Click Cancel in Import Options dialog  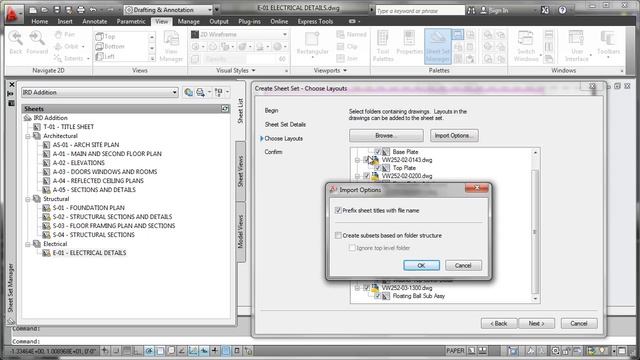(x=463, y=265)
